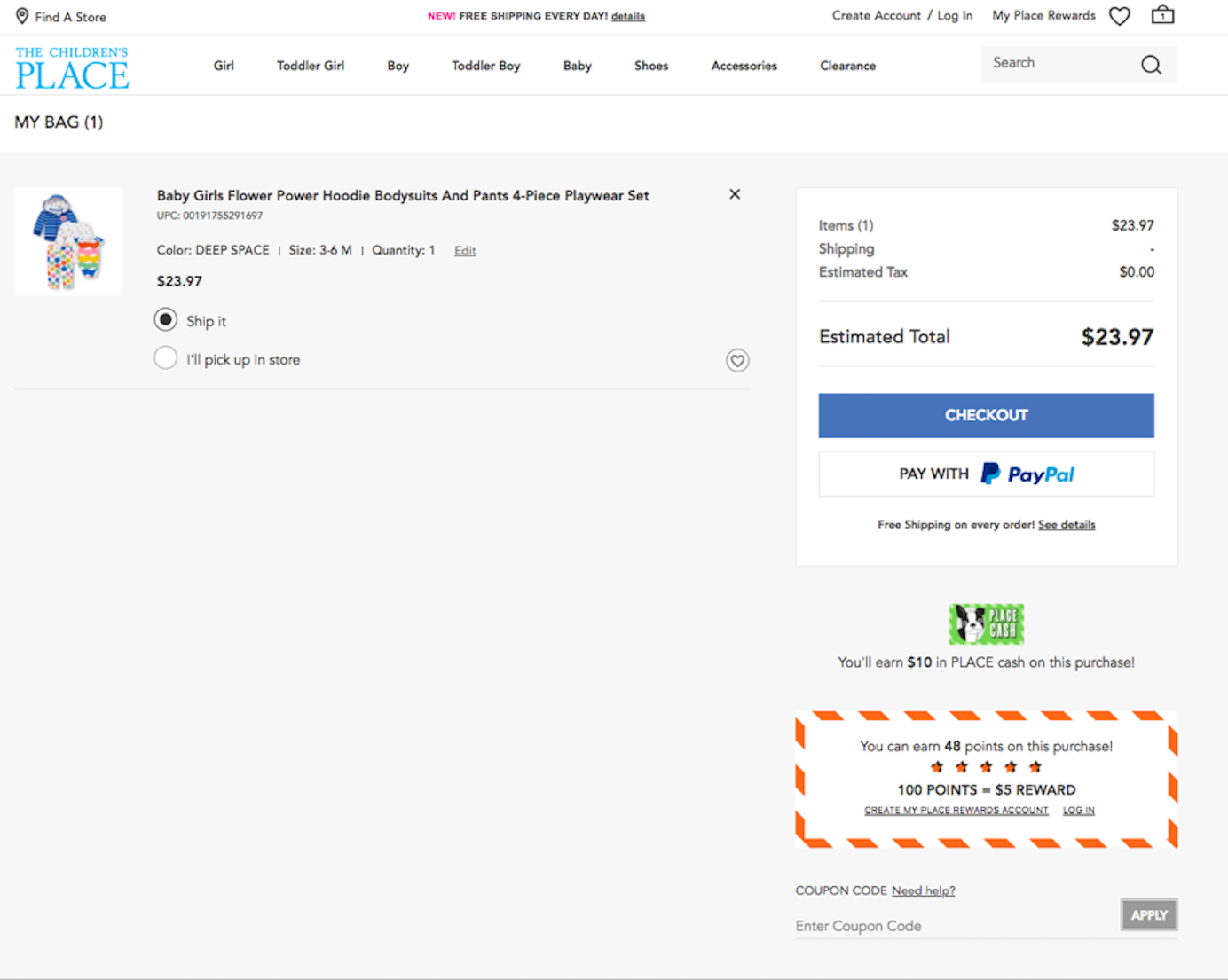Open free shipping details link
1228x980 pixels.
[x=1067, y=524]
